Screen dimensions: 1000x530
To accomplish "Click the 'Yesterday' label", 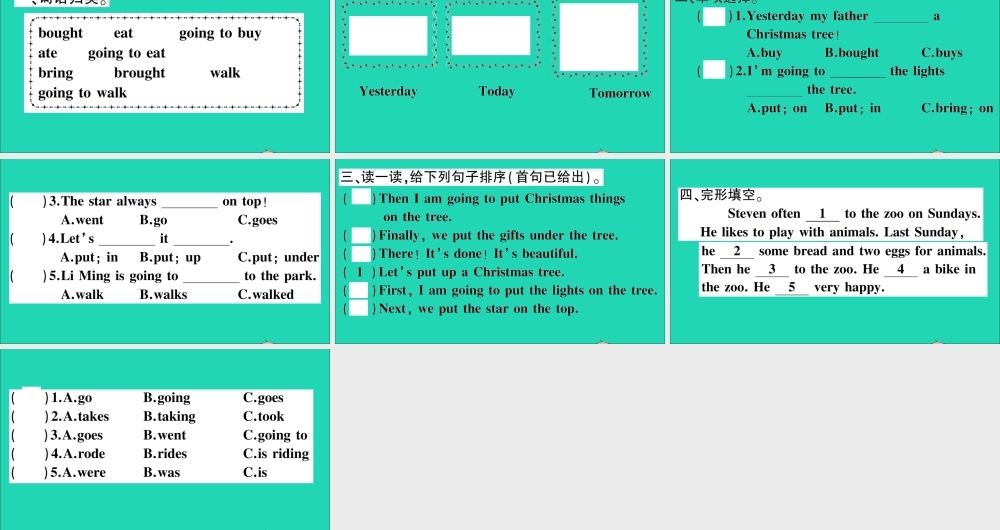I will (x=388, y=91).
